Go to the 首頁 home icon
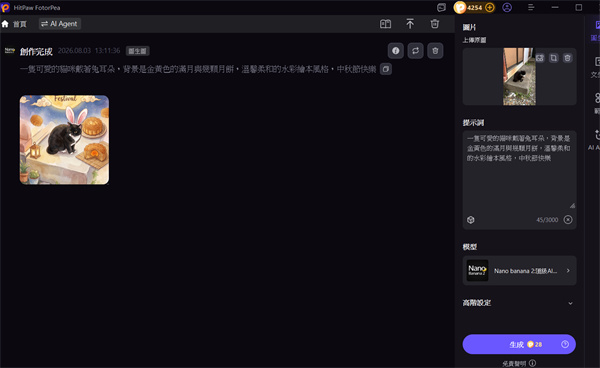The height and width of the screenshot is (368, 600). [5, 24]
